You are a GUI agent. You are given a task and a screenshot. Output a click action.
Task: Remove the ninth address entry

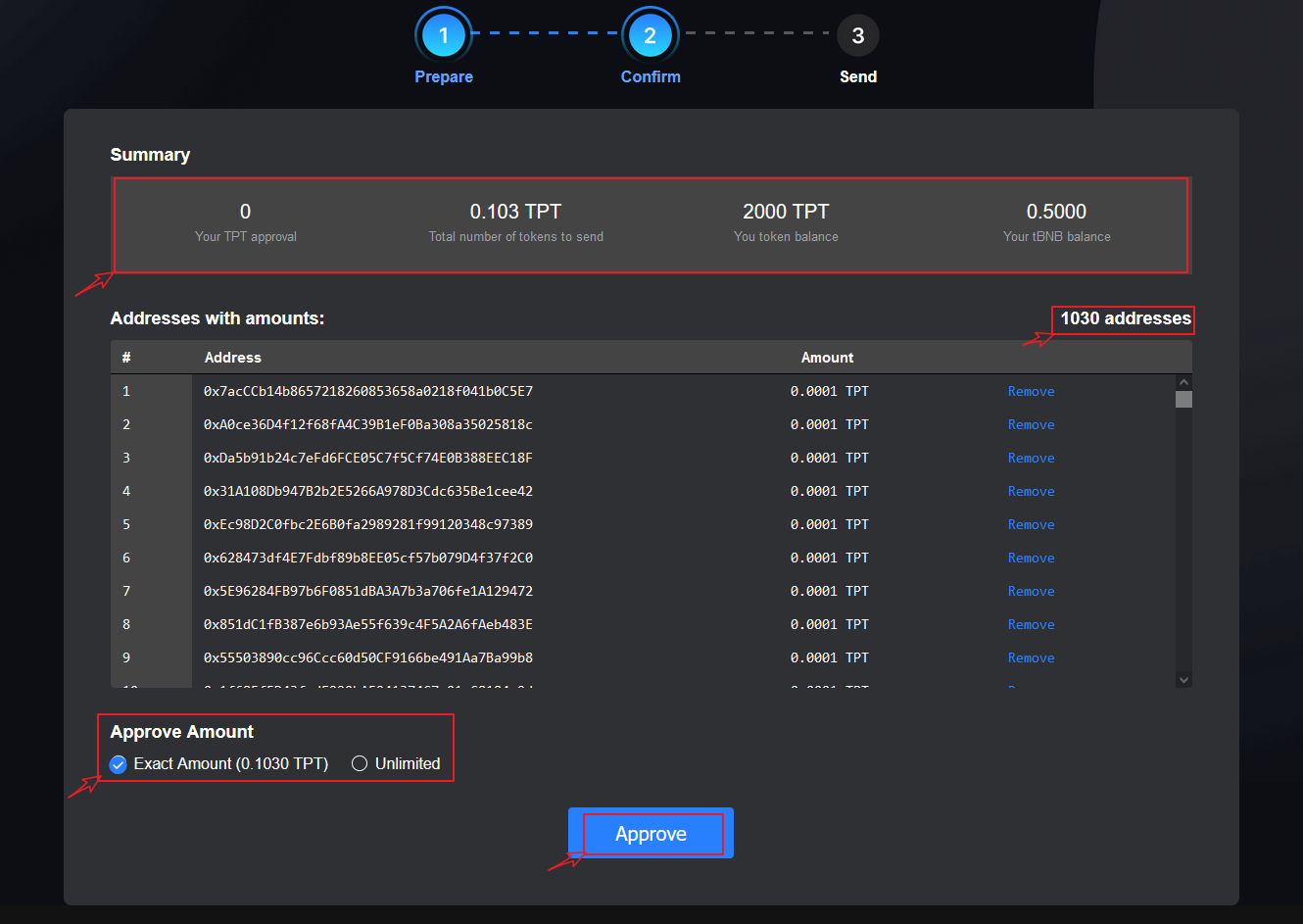[1031, 657]
